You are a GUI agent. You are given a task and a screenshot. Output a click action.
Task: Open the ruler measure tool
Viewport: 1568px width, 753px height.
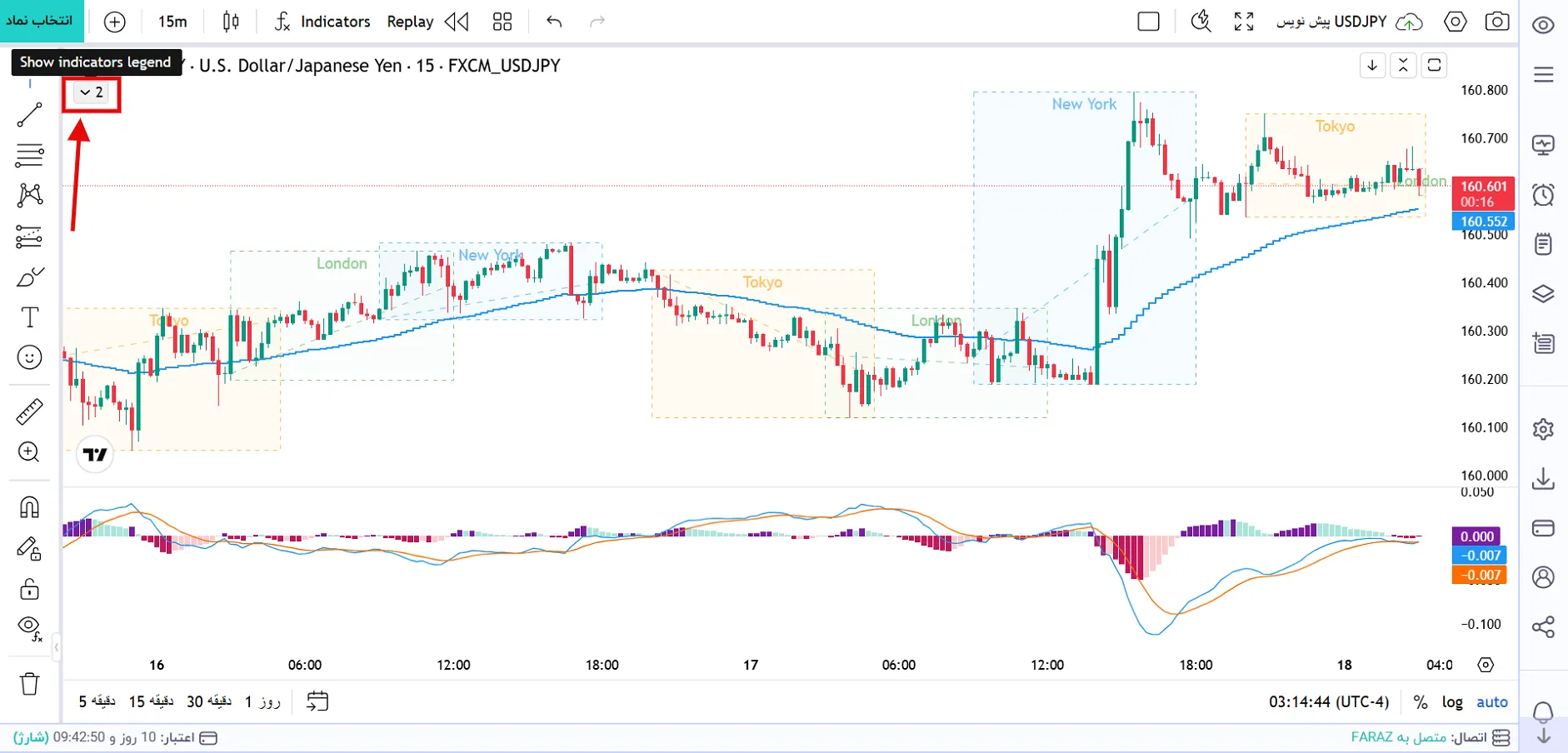click(29, 411)
